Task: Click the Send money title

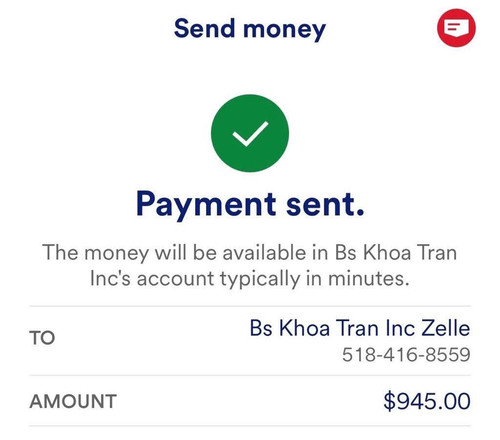Action: click(x=250, y=29)
